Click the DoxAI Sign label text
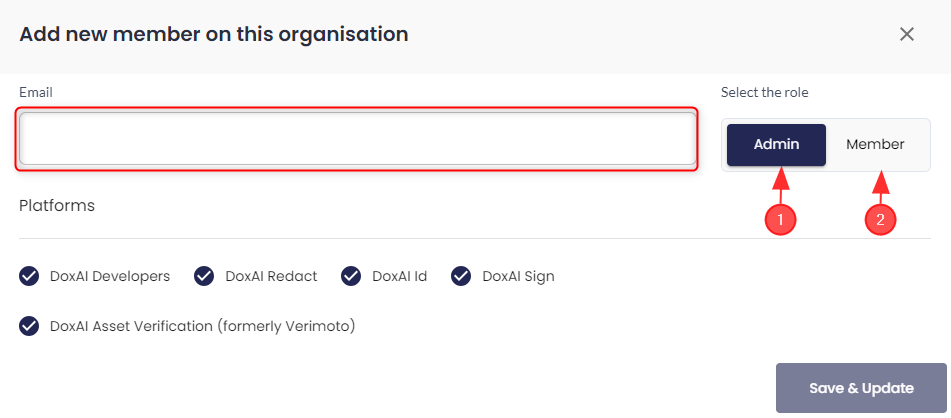 point(518,276)
